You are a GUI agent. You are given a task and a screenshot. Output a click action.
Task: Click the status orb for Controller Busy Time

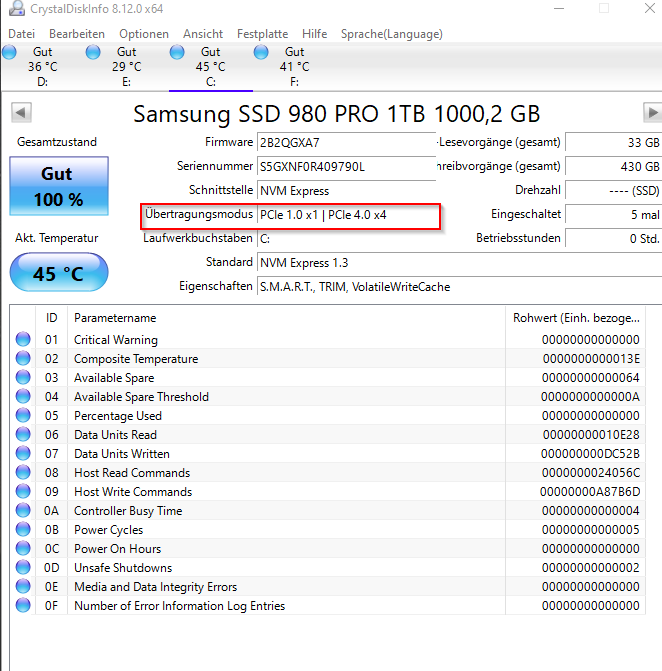pyautogui.click(x=23, y=511)
